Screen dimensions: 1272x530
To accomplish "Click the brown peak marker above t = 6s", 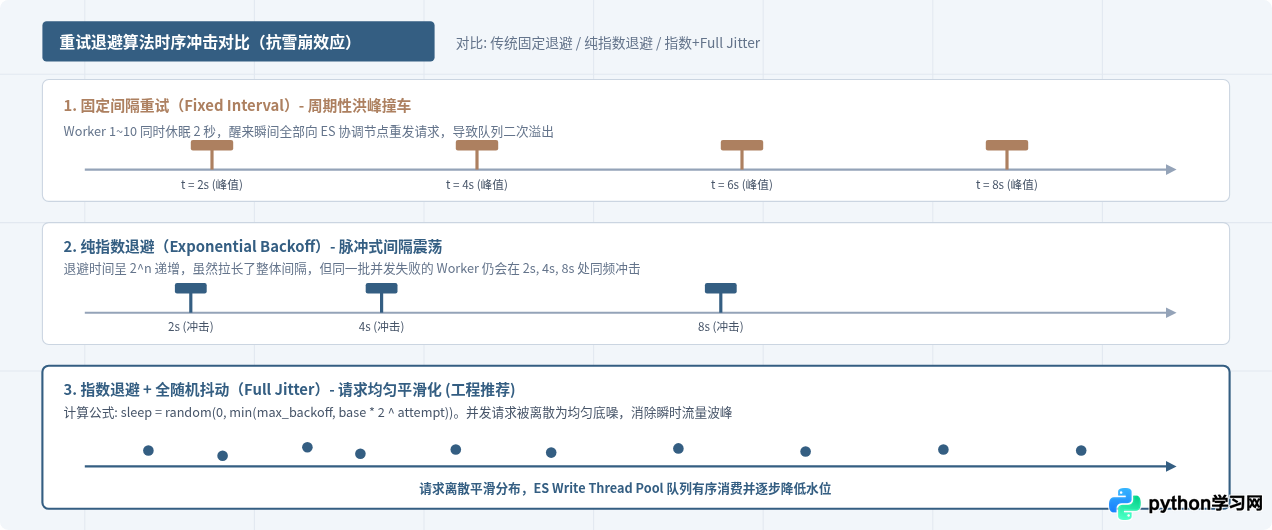I will coord(741,145).
